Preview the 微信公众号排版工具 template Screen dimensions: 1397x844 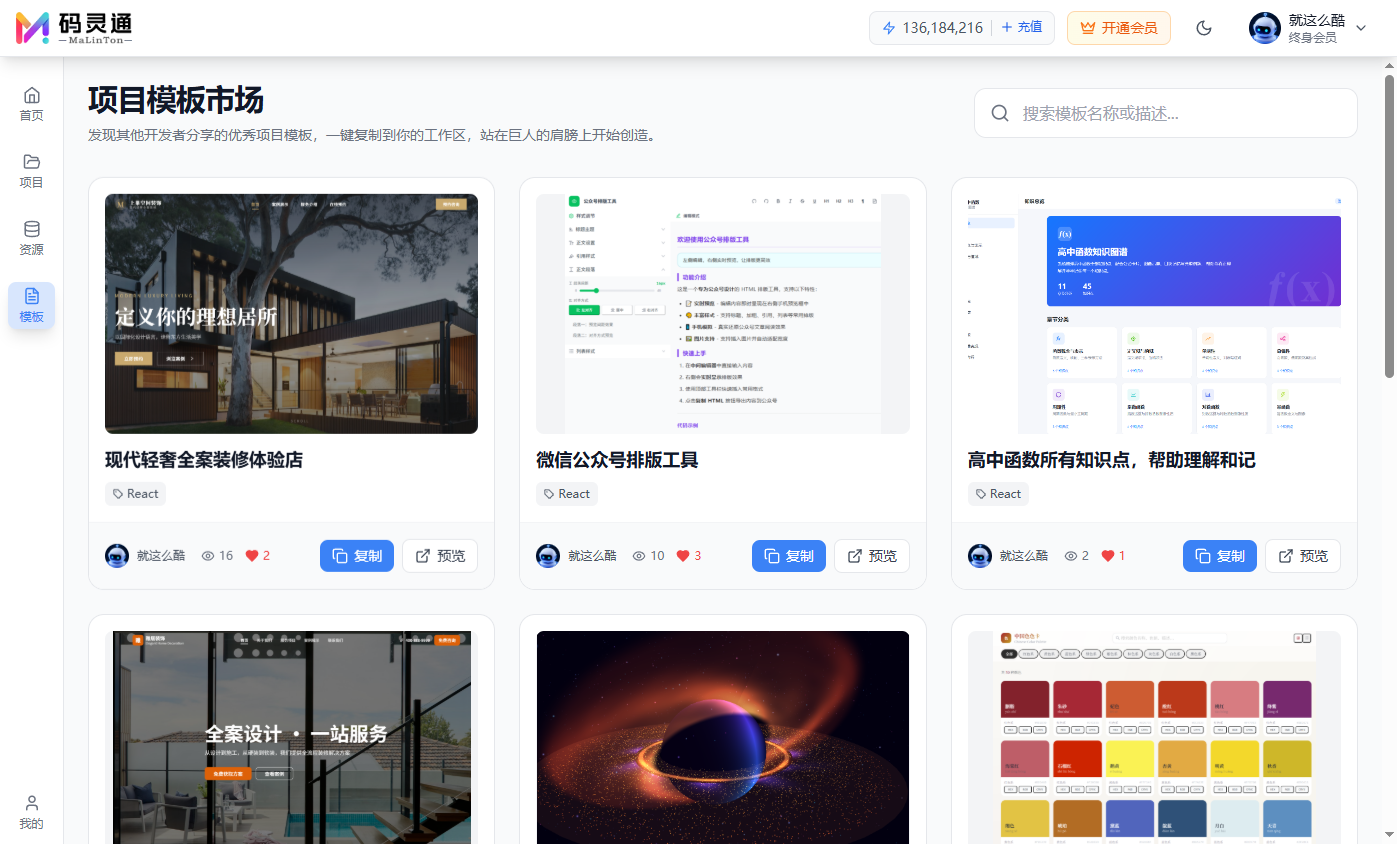click(872, 556)
